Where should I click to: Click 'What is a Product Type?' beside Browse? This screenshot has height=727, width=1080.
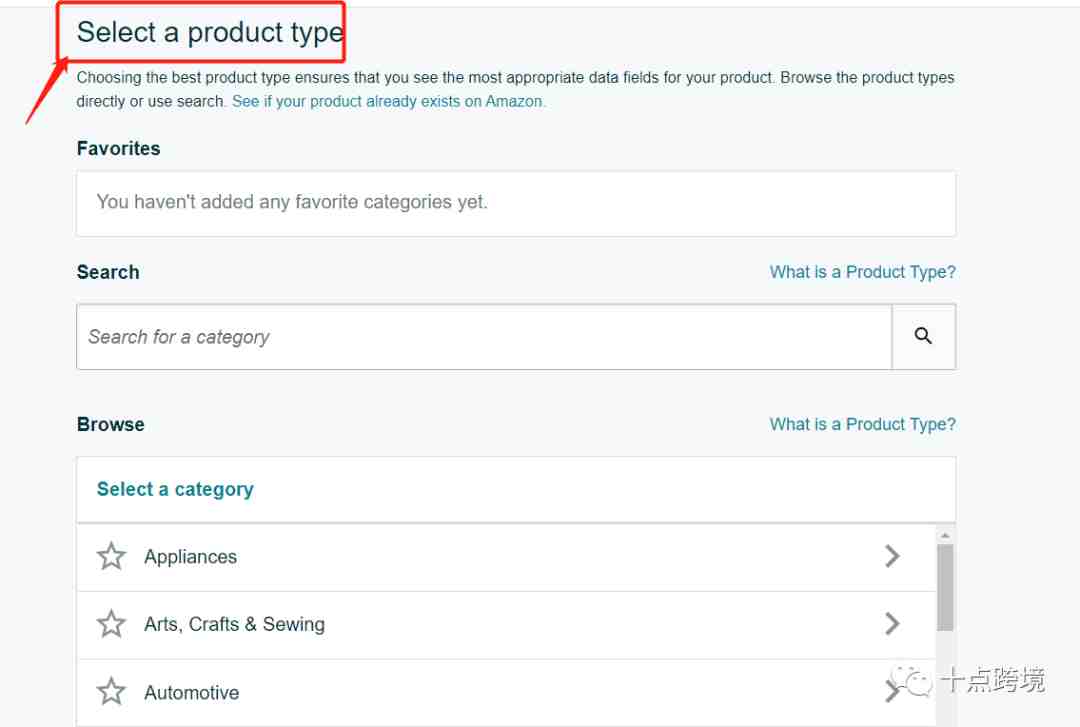click(862, 424)
